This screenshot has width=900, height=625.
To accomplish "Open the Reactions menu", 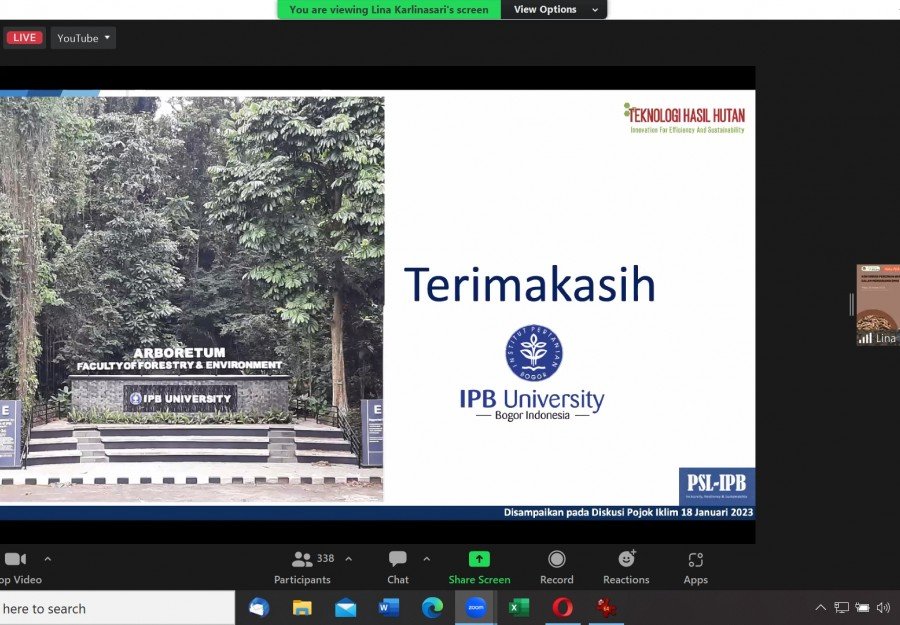I will (626, 568).
